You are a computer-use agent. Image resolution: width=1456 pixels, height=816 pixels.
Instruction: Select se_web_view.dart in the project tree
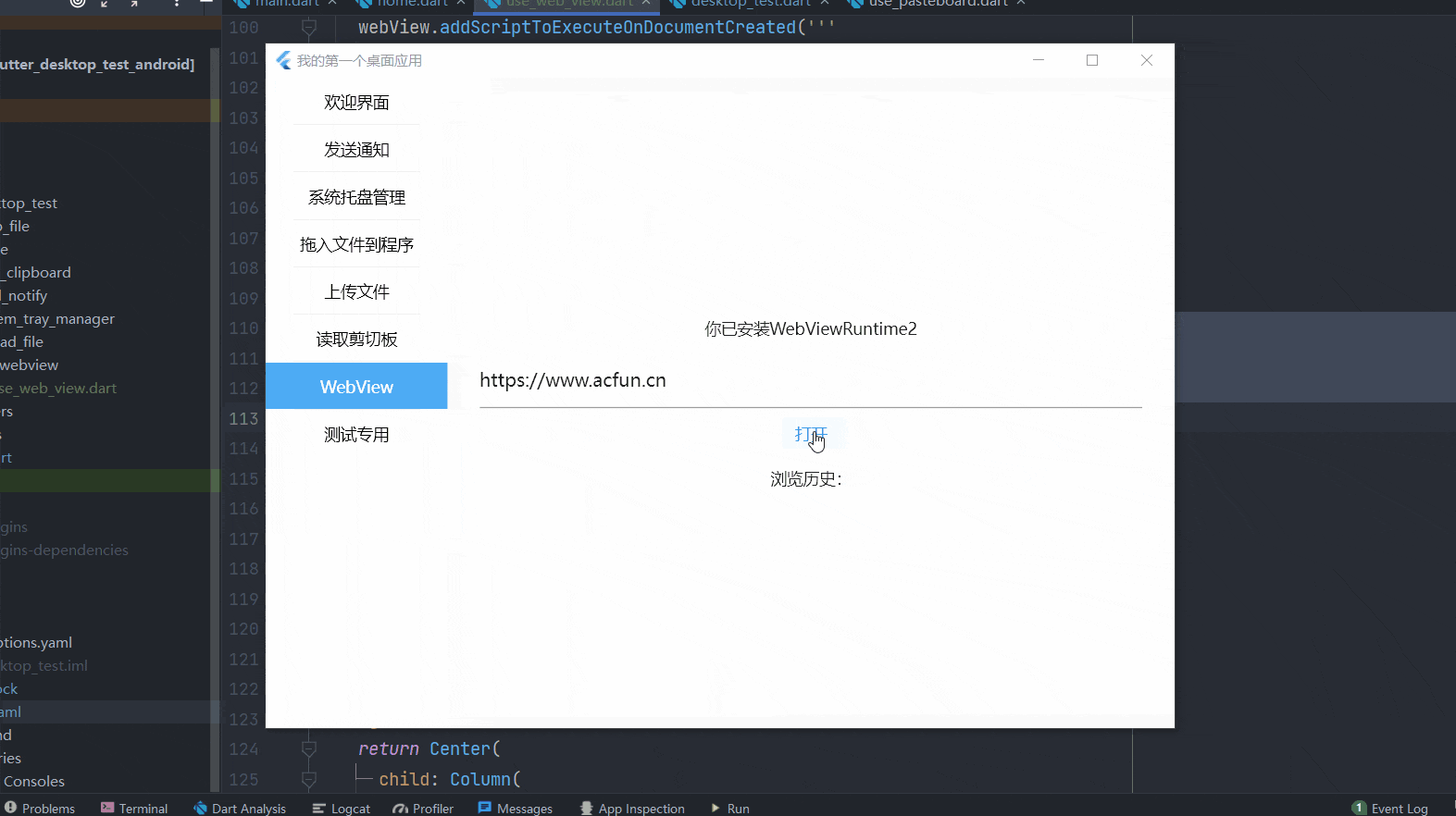point(58,388)
